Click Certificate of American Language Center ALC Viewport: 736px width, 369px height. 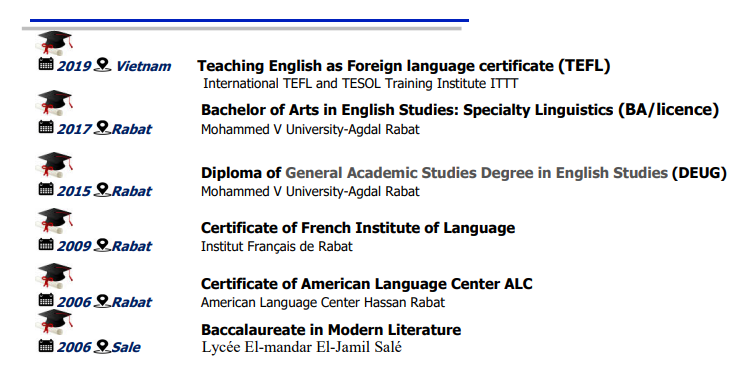tap(367, 284)
